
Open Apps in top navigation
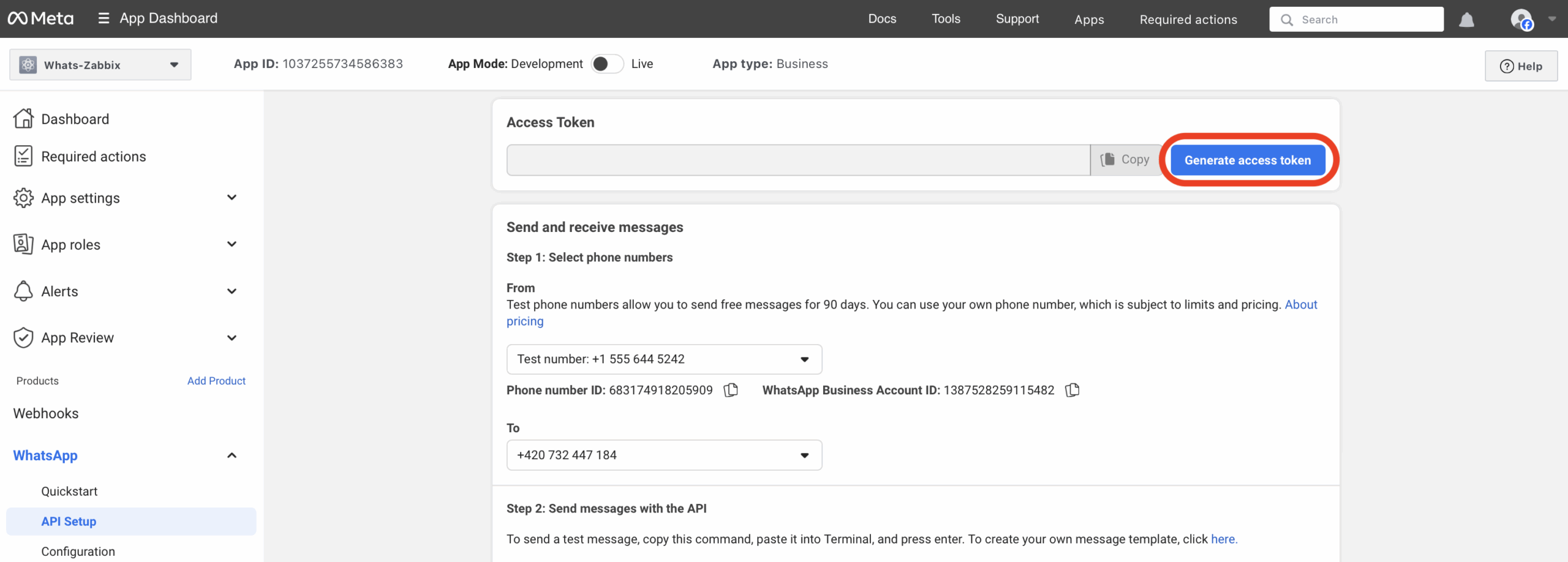coord(1089,20)
